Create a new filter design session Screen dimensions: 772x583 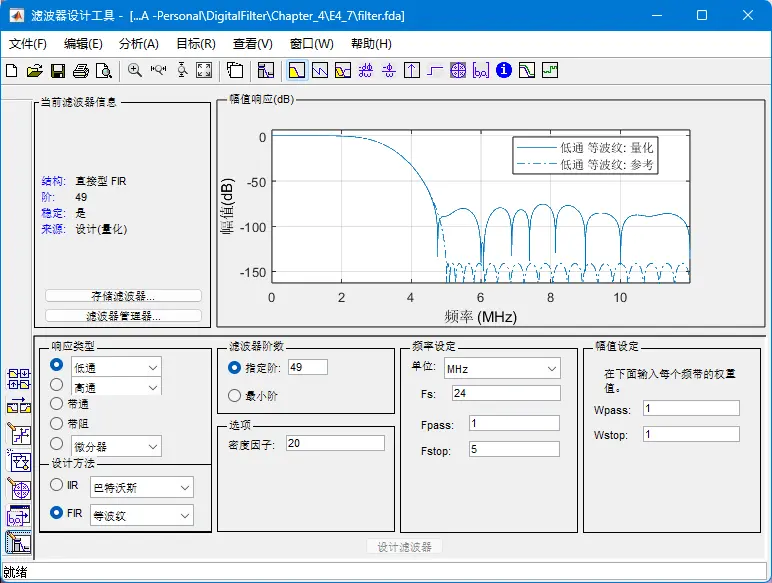tap(12, 70)
